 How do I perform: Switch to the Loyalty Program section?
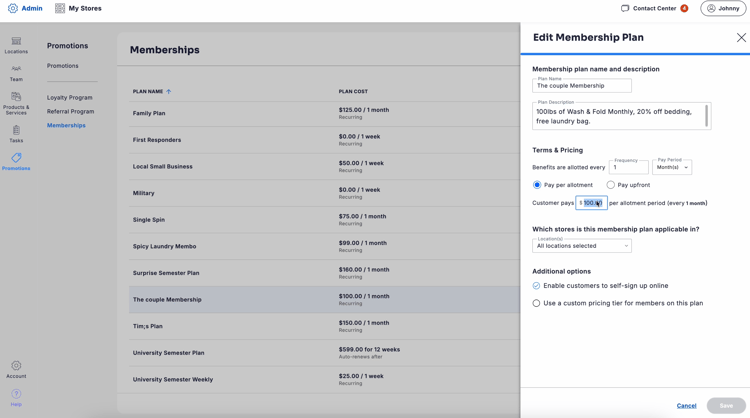coord(70,98)
